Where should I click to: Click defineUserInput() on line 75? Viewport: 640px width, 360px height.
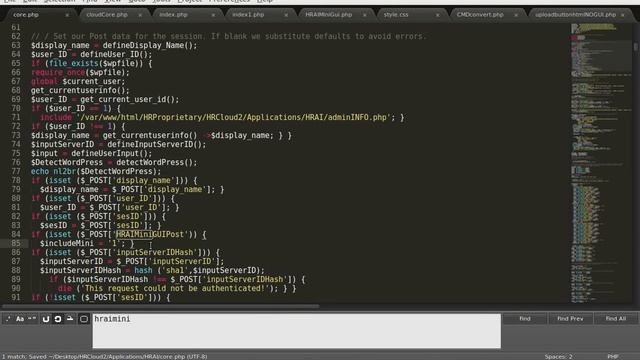(x=109, y=153)
